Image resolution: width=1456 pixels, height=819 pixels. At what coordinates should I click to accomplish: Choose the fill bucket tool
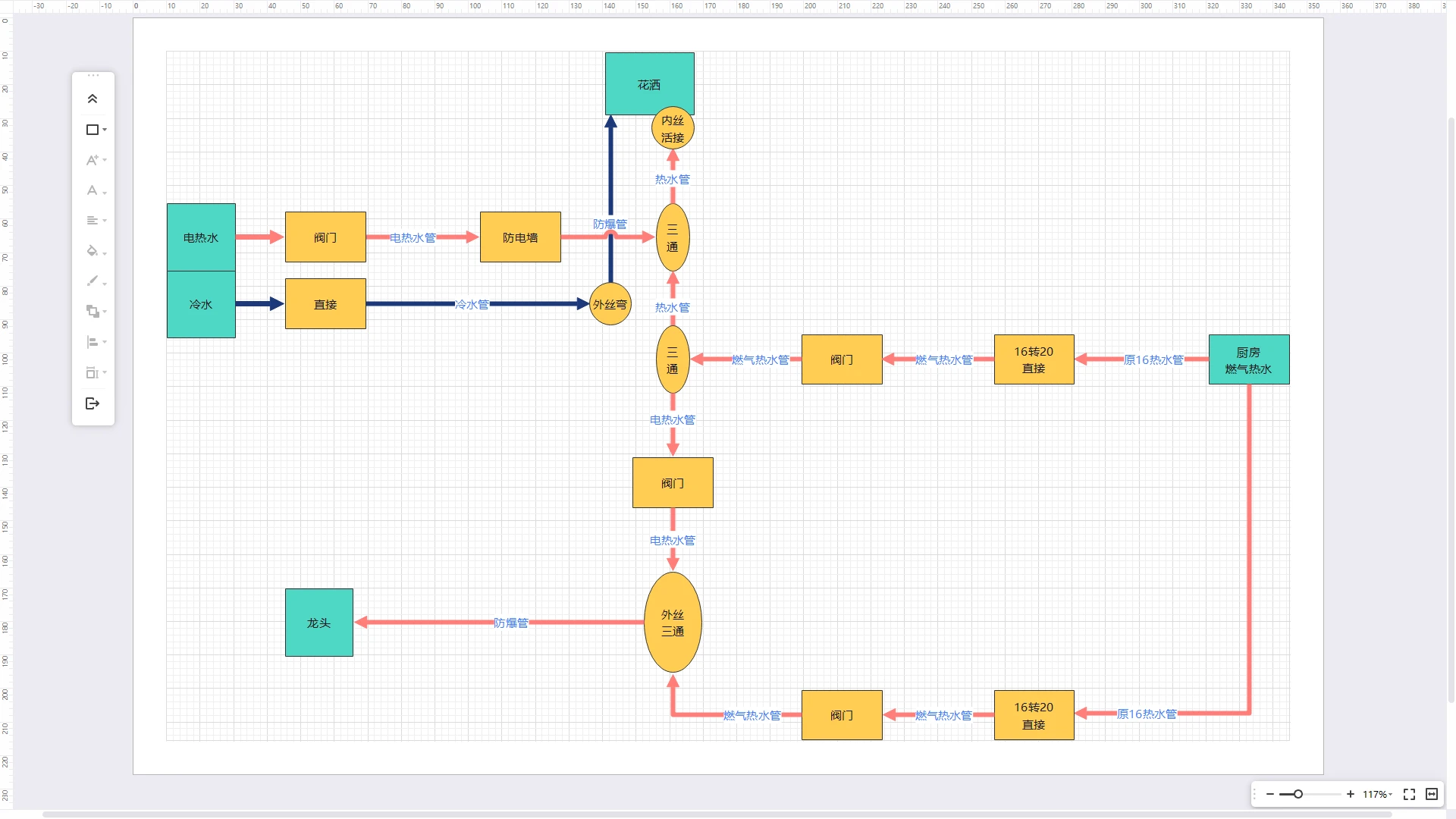92,251
